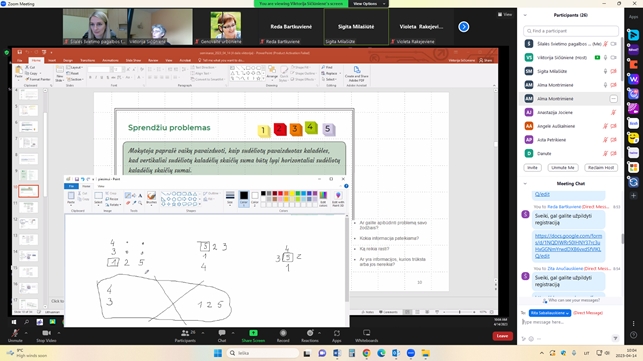This screenshot has width=643, height=361.
Task: Open the chat recipient dropdown Rita Sabaliauskiene
Action: [550, 313]
